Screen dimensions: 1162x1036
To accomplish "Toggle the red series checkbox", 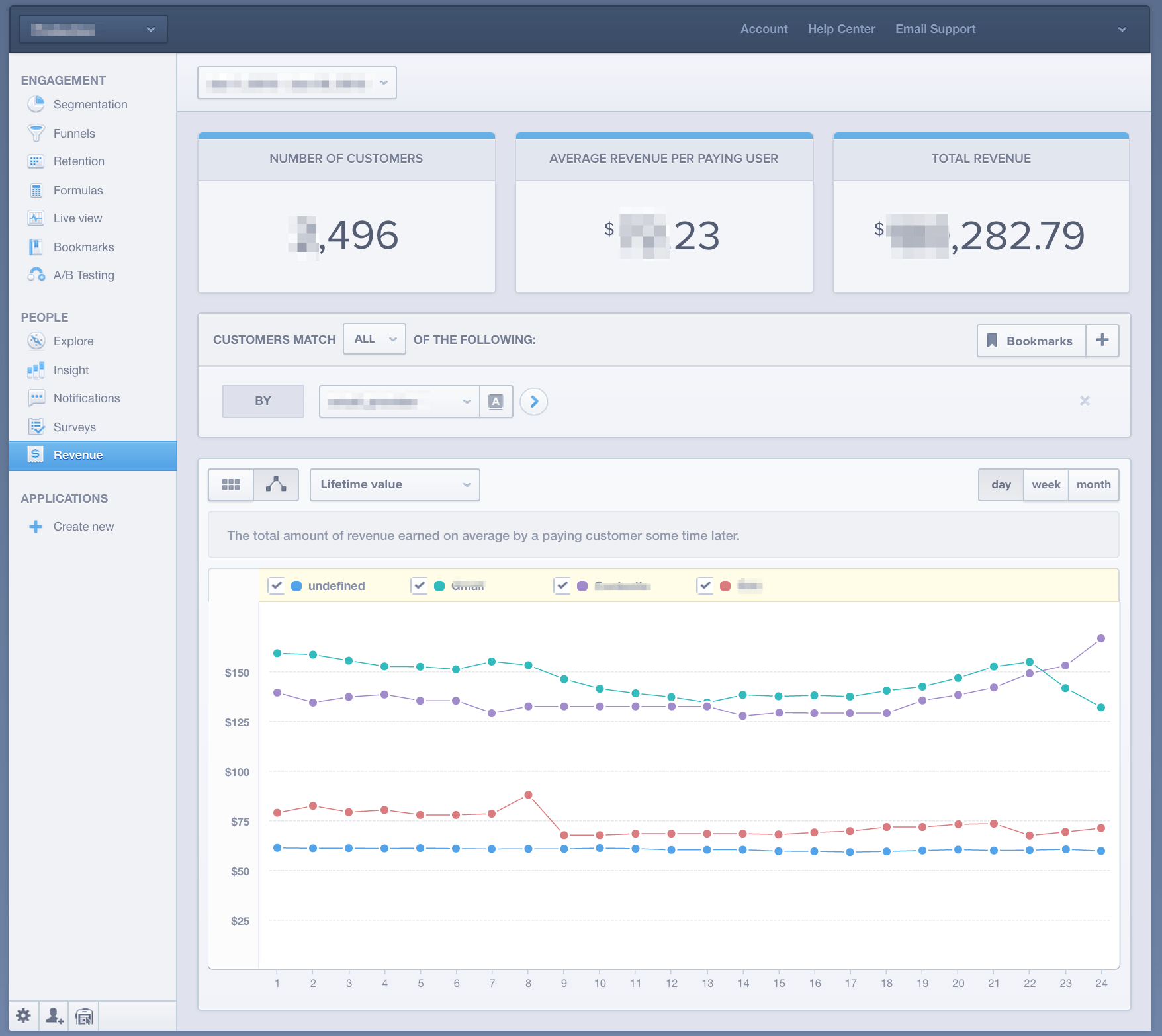I will [x=705, y=585].
